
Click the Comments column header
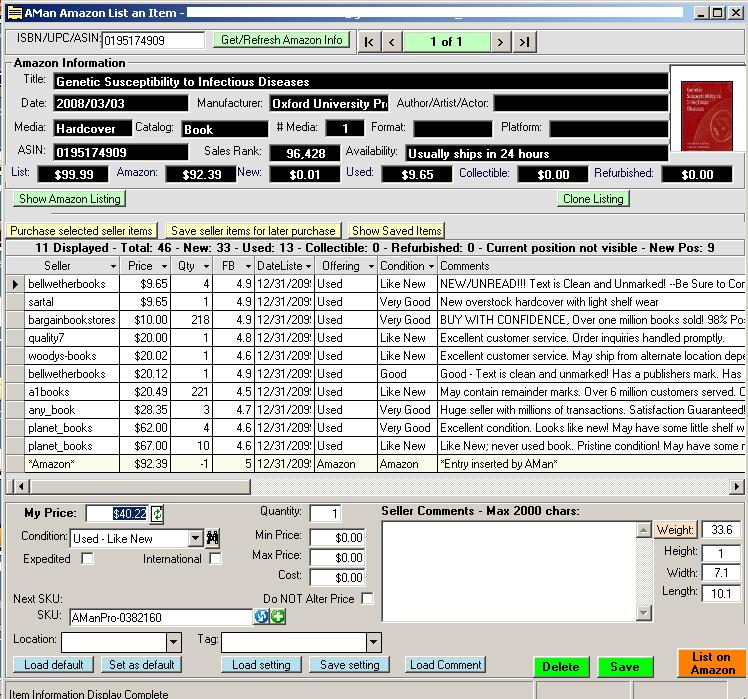[591, 266]
